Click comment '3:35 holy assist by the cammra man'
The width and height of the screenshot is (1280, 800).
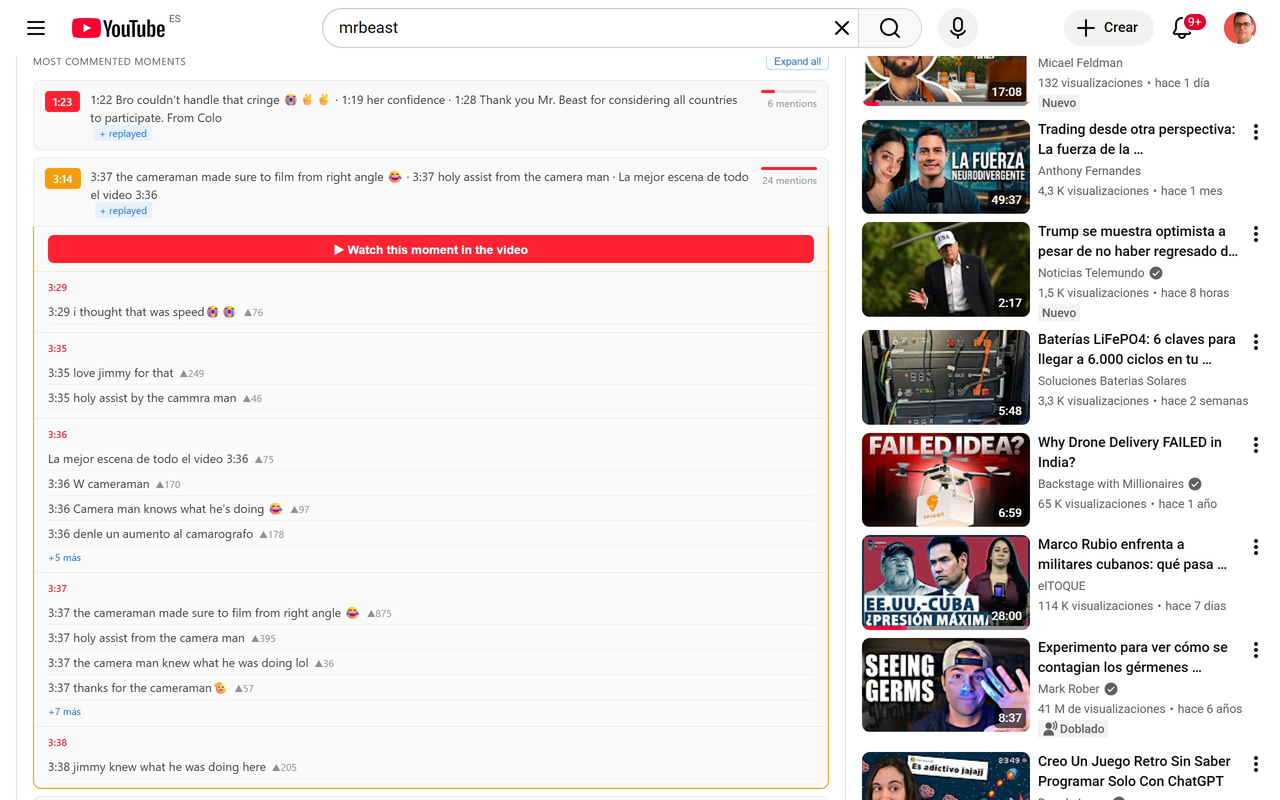(142, 398)
